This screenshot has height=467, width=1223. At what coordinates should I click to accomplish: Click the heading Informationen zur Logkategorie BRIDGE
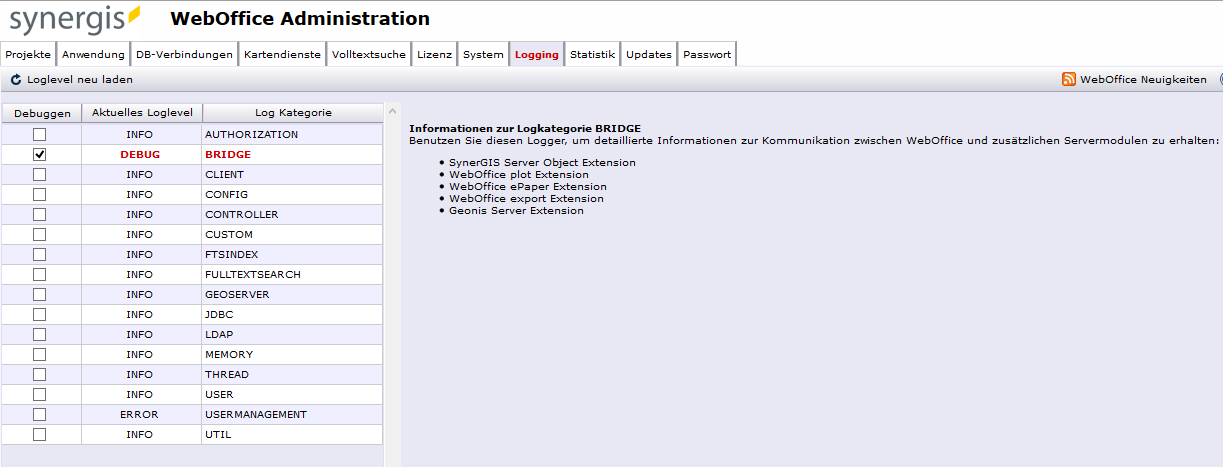[x=525, y=128]
